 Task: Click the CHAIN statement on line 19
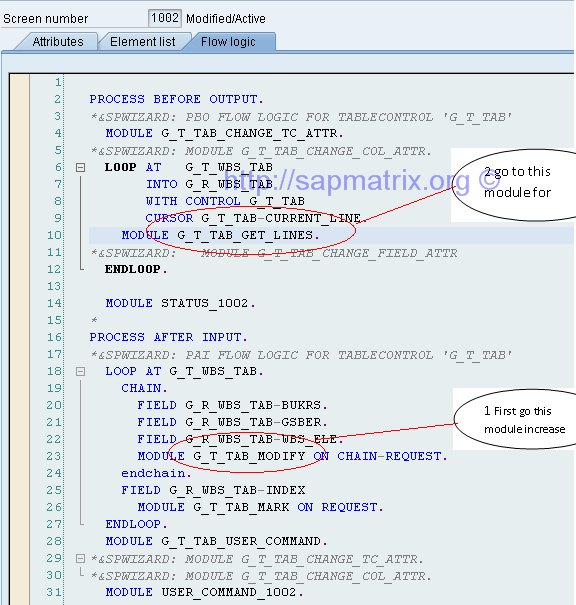144,388
